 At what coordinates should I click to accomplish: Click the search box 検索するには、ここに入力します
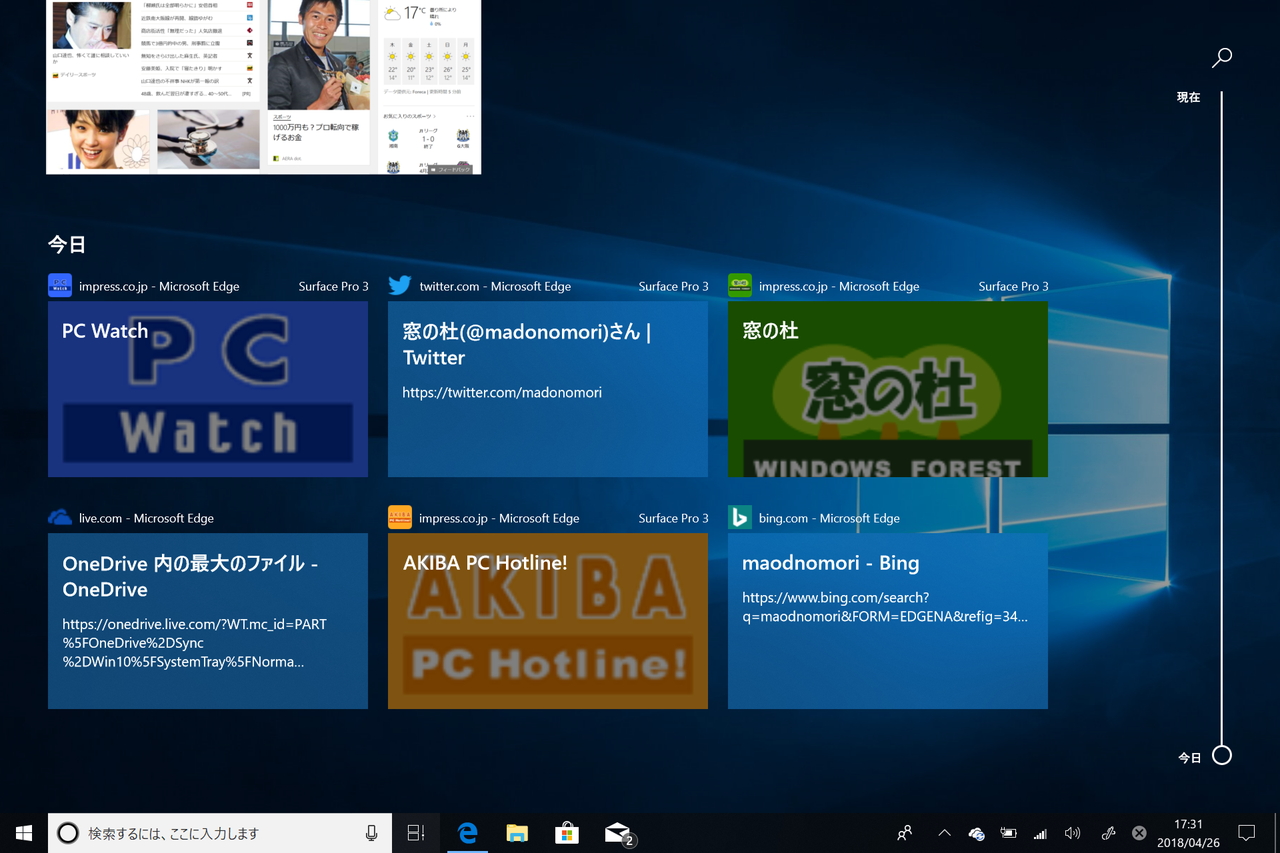tap(220, 833)
